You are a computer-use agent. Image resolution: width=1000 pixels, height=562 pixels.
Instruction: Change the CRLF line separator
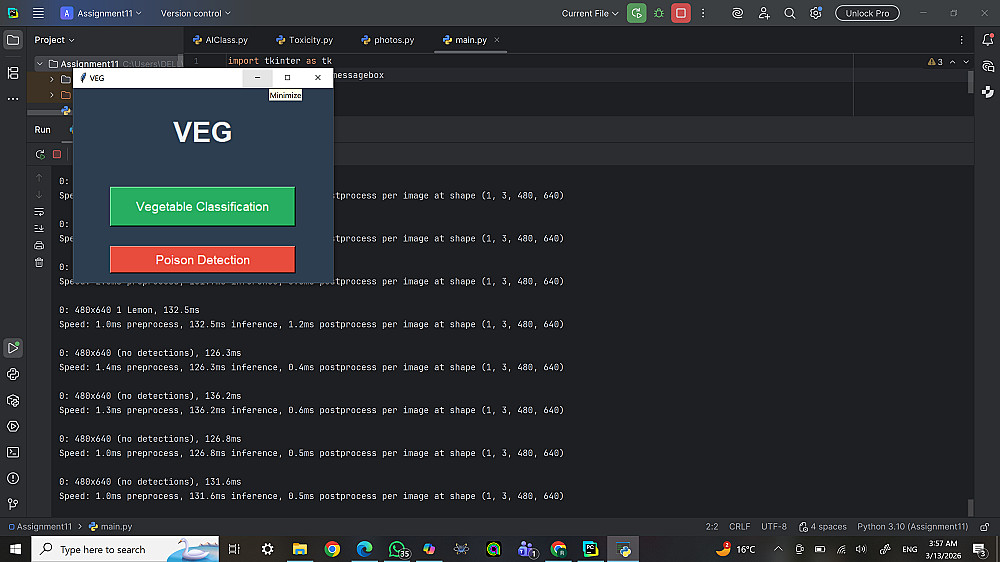[739, 527]
